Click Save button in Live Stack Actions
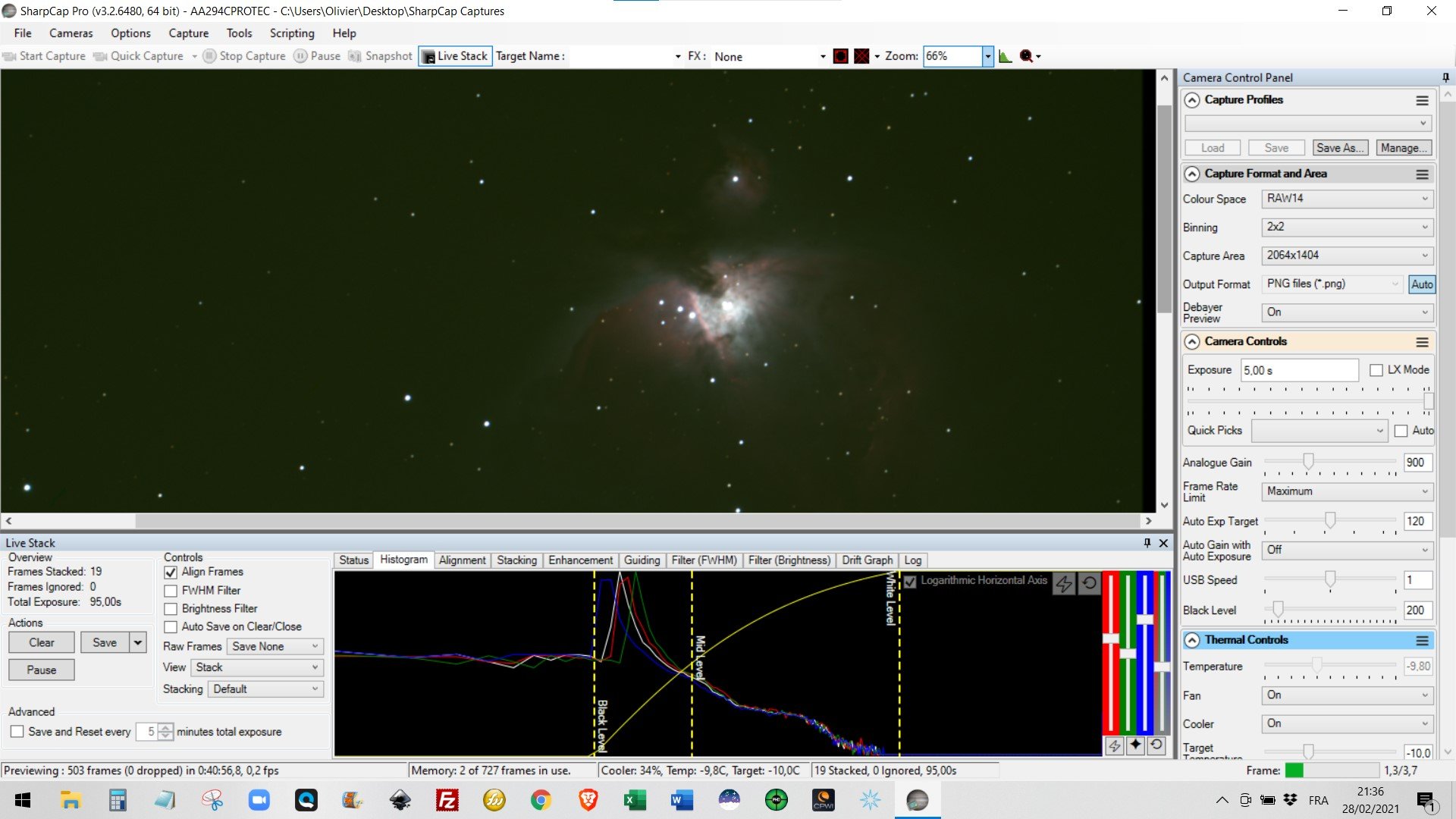This screenshot has height=819, width=1456. [x=105, y=643]
